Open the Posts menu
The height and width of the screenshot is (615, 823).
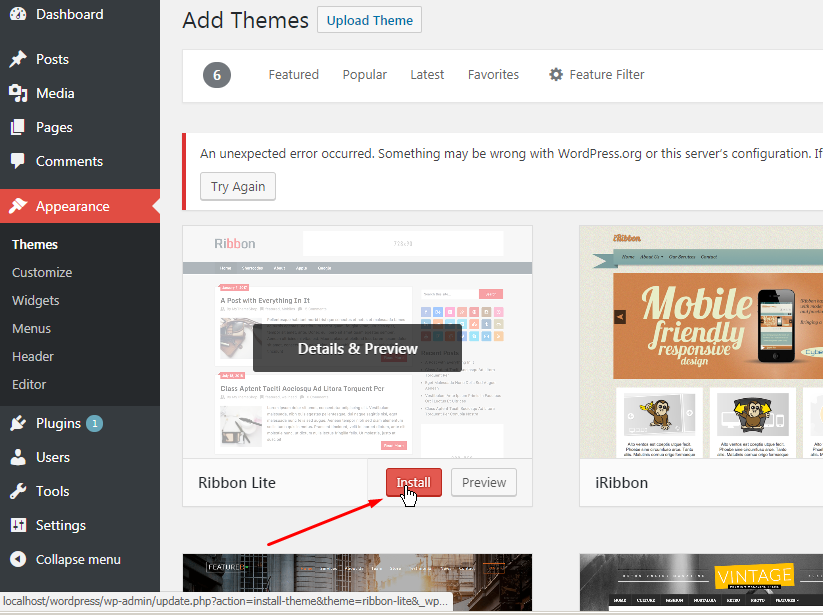pos(80,59)
